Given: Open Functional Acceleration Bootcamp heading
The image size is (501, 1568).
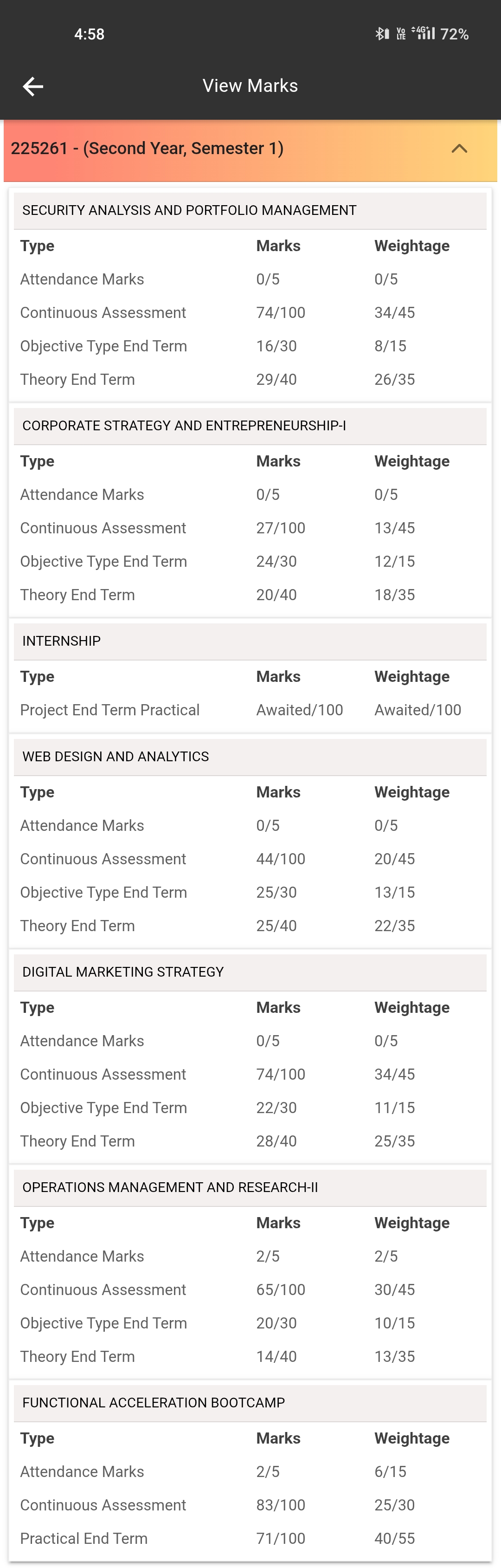Looking at the screenshot, I should pyautogui.click(x=153, y=1404).
